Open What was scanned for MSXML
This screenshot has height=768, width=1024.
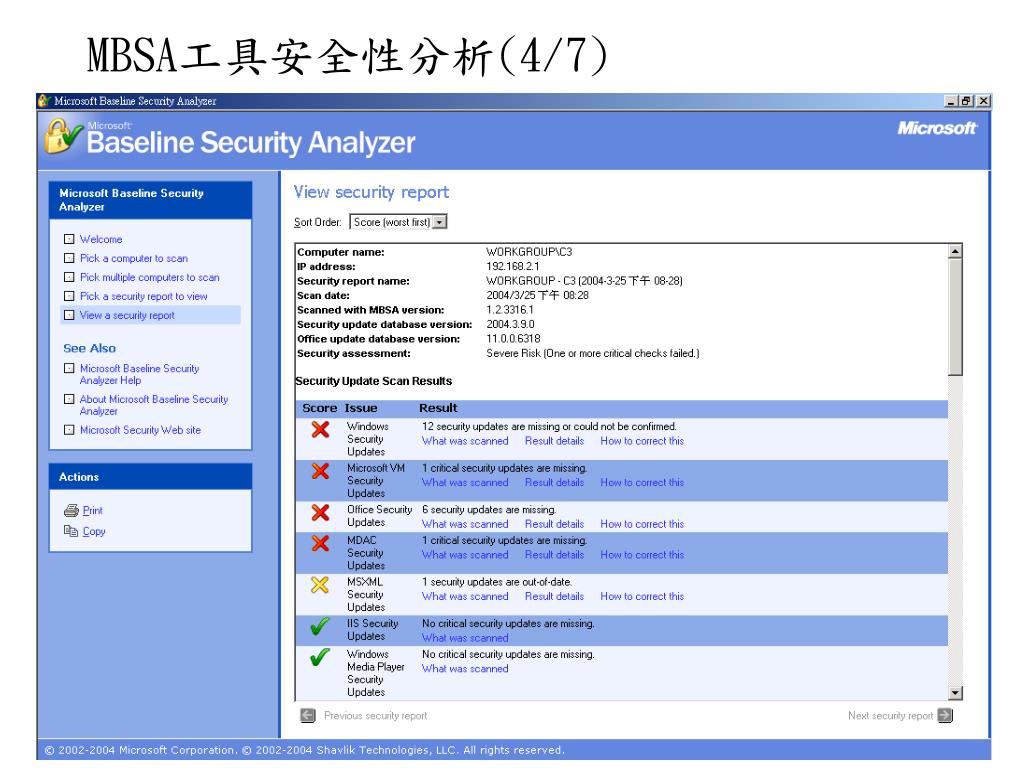click(x=465, y=596)
